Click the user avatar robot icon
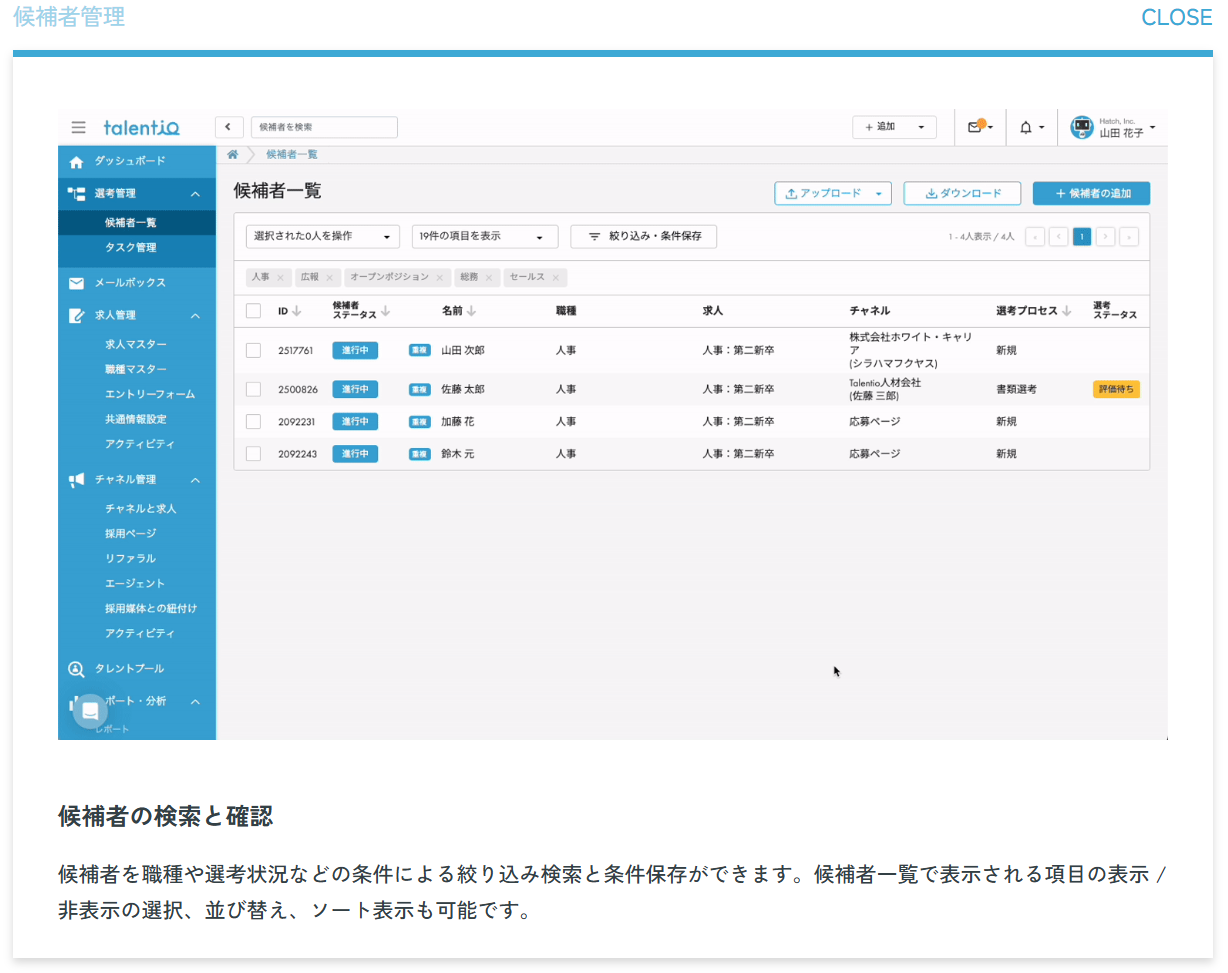 coord(1082,127)
